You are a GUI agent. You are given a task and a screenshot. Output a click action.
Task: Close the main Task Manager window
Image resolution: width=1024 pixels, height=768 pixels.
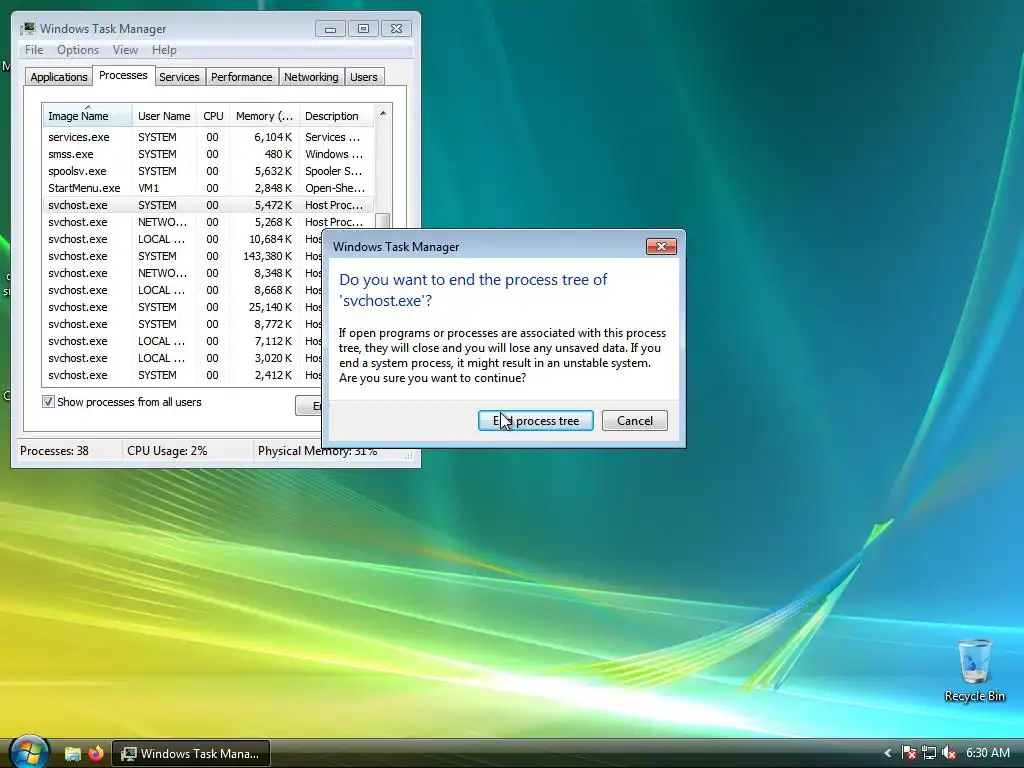396,29
